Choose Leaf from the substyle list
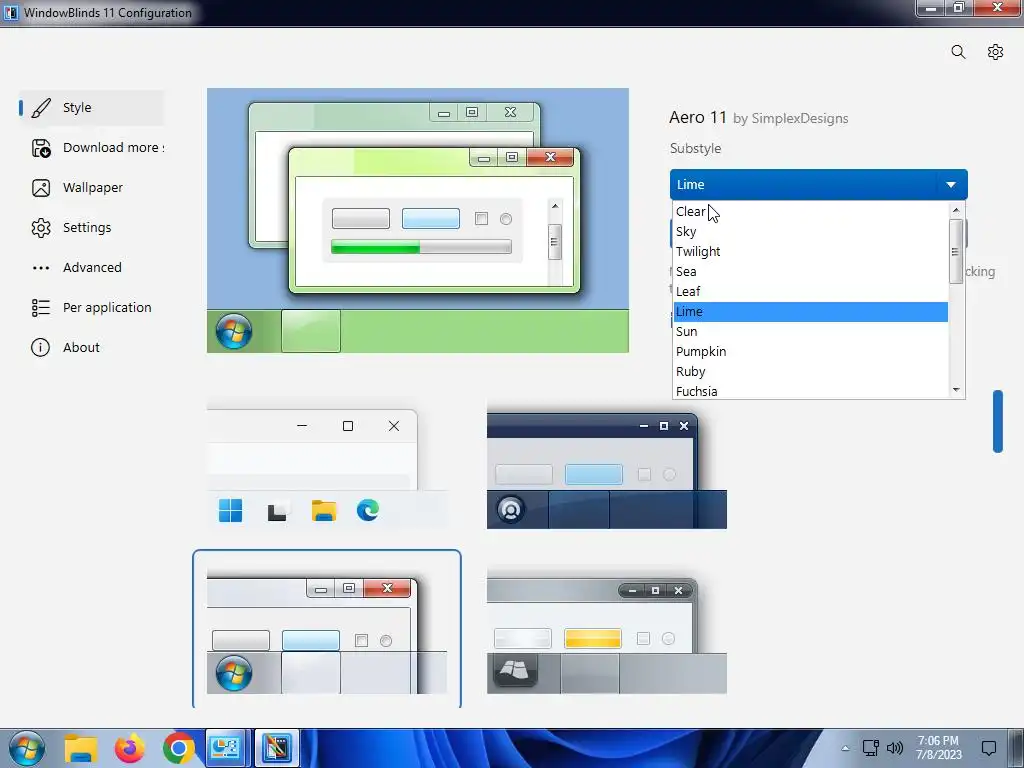 pyautogui.click(x=810, y=291)
